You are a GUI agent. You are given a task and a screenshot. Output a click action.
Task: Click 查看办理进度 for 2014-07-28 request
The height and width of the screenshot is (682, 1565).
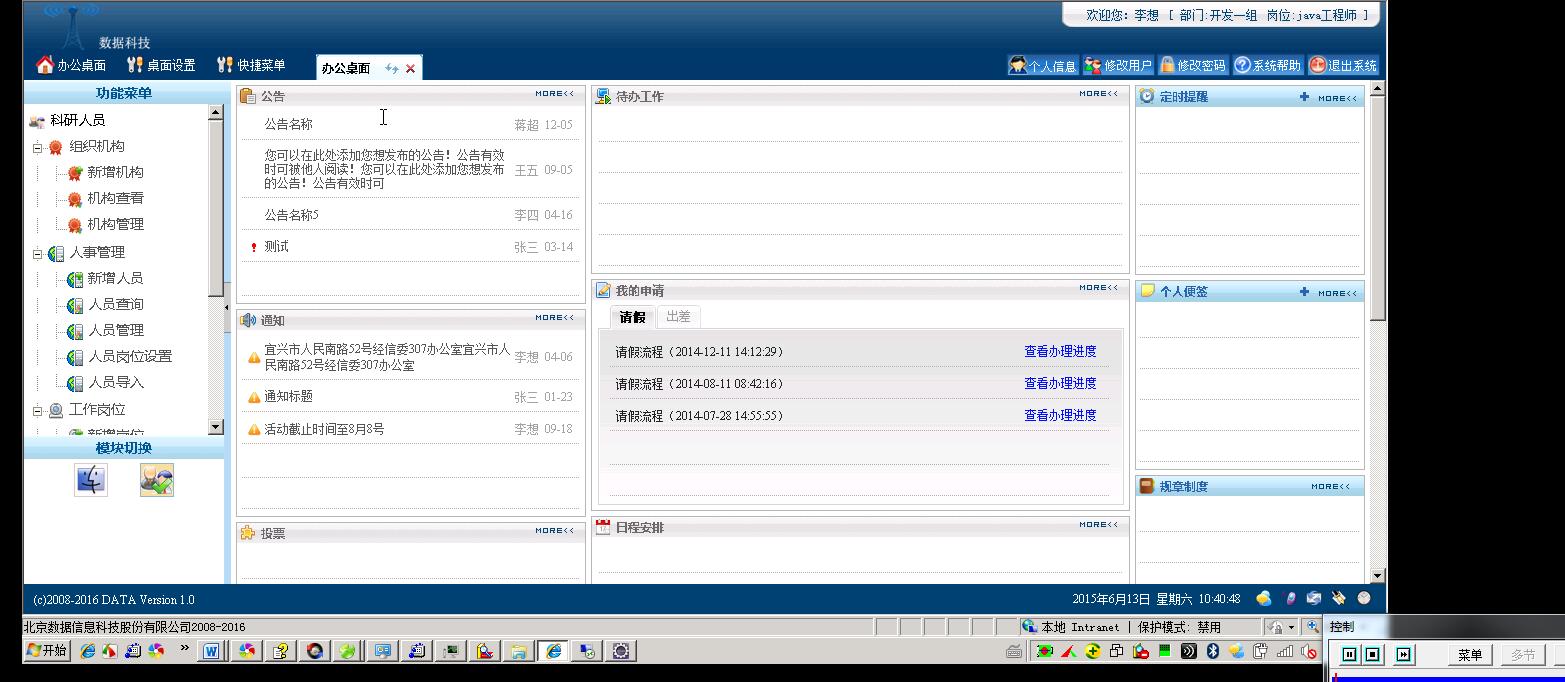pyautogui.click(x=1060, y=416)
